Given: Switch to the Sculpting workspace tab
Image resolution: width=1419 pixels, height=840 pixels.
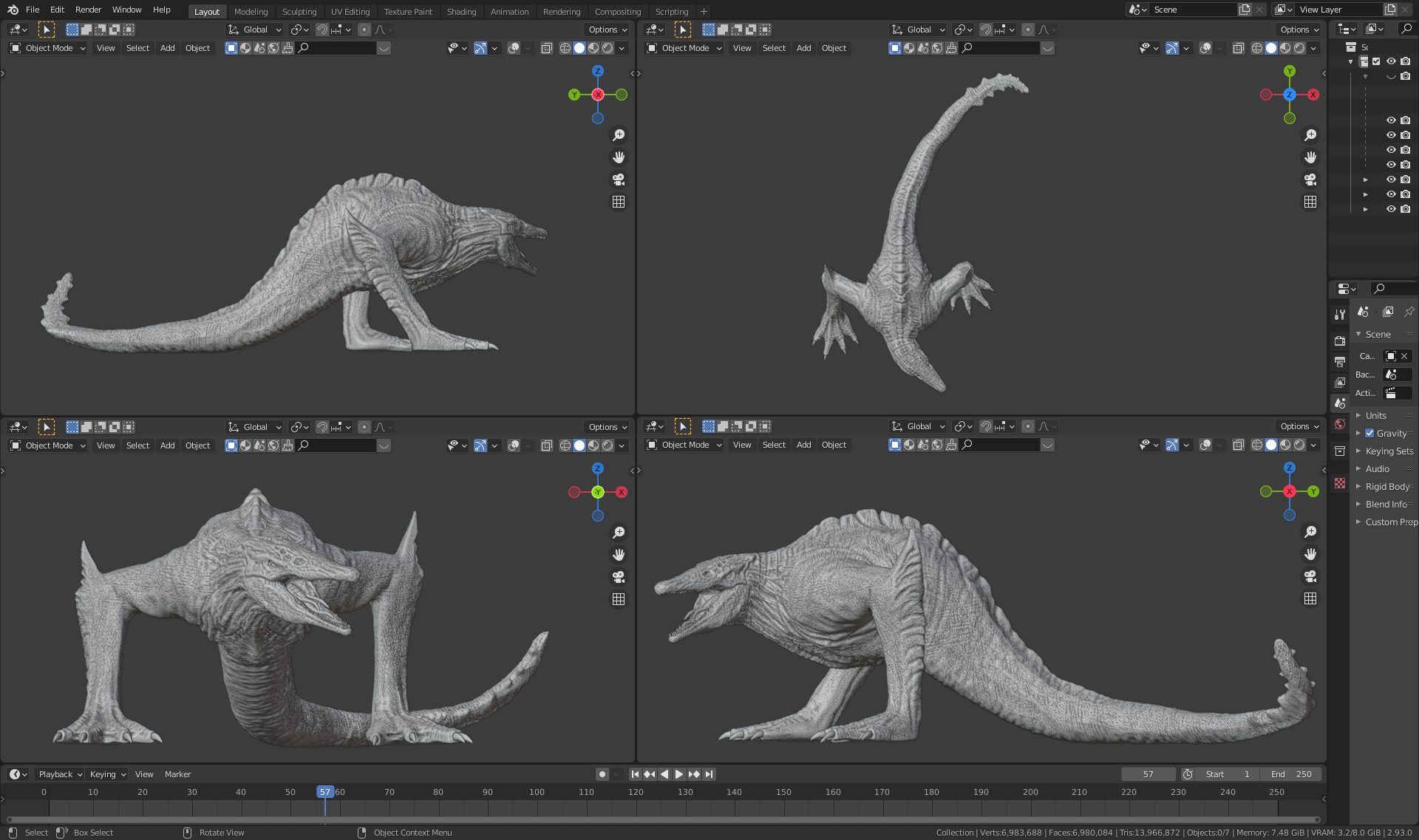Looking at the screenshot, I should pyautogui.click(x=299, y=11).
